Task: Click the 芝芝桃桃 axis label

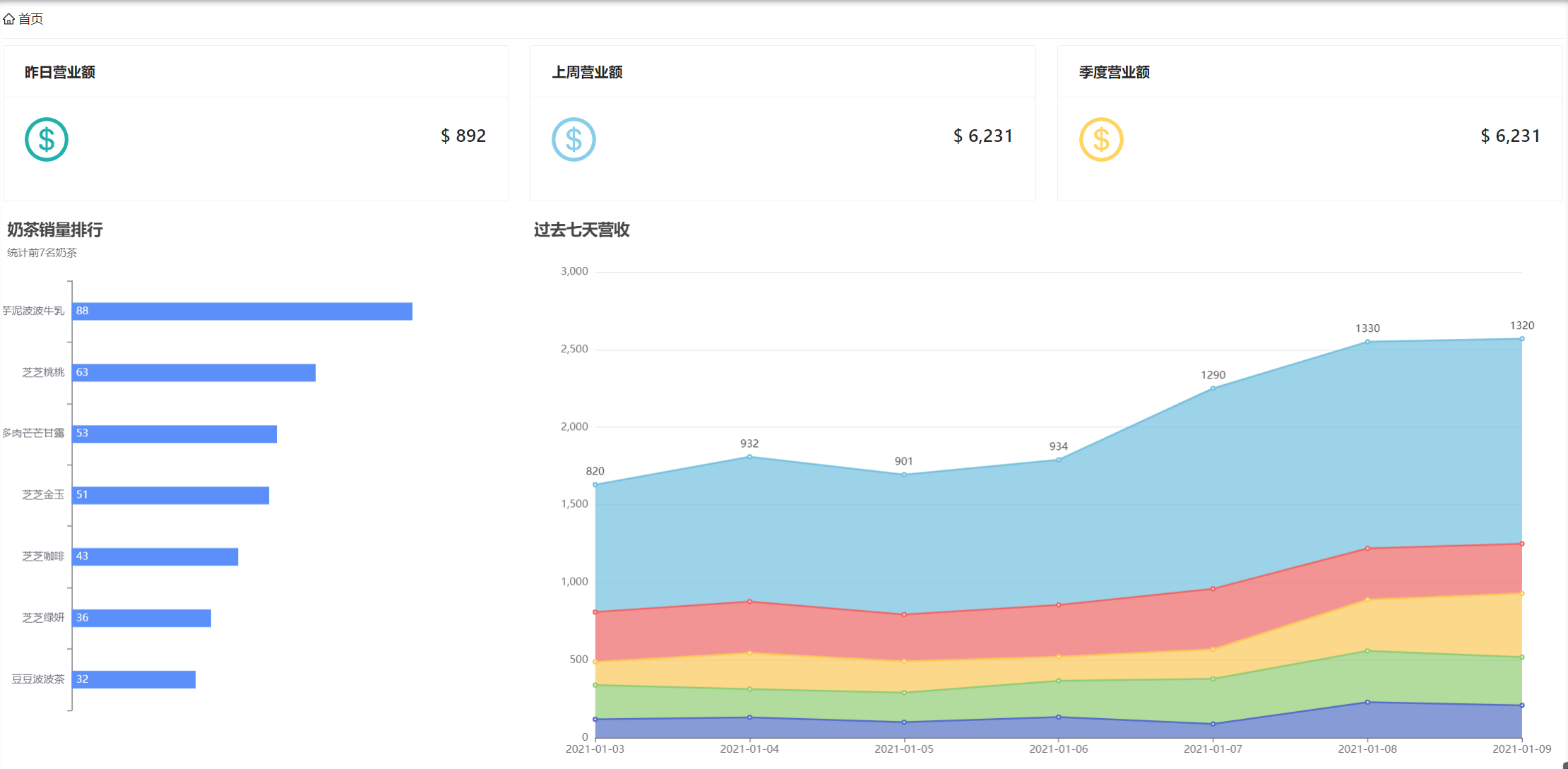Action: [x=43, y=372]
